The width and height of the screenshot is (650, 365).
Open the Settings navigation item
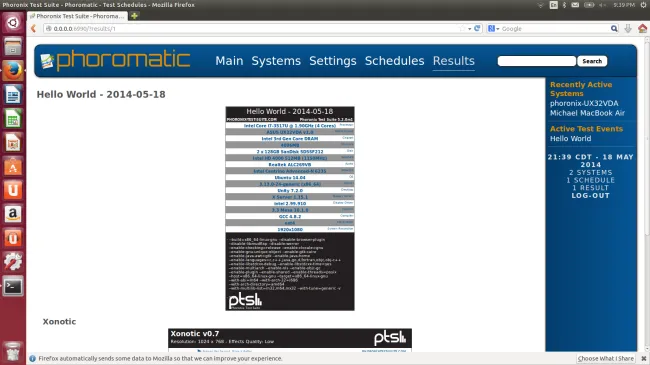click(x=332, y=61)
